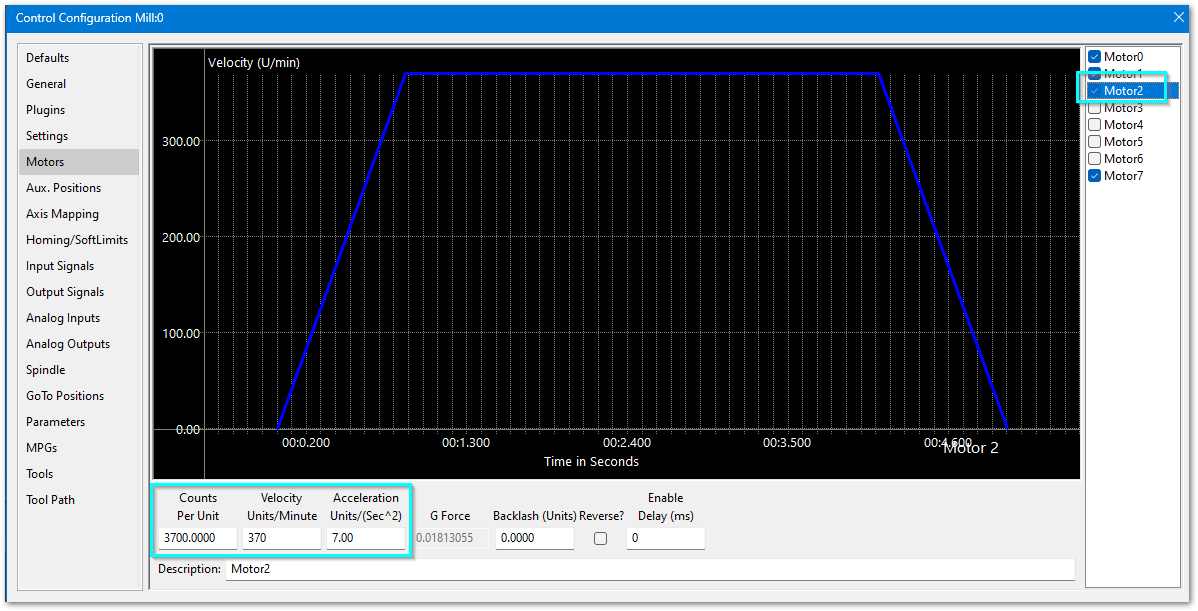
Task: Uncheck the Motor7 checkbox
Action: pos(1094,176)
